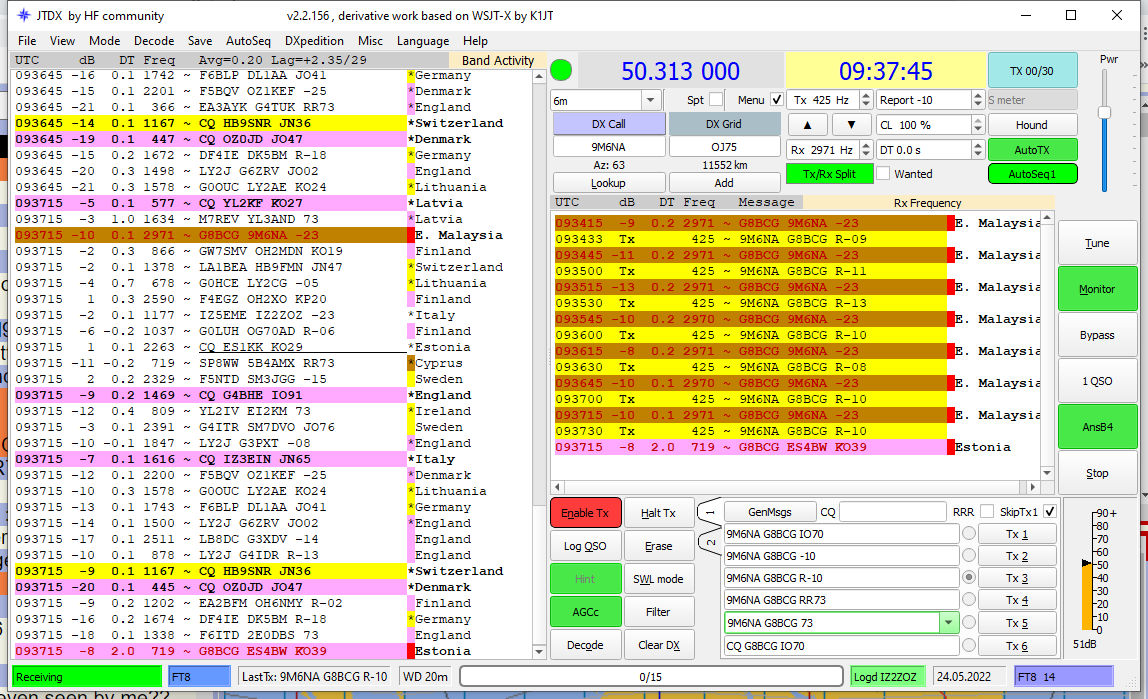1148x699 pixels.
Task: Expand the 9M6NA G8BCG 73 message dropdown
Action: (x=949, y=623)
